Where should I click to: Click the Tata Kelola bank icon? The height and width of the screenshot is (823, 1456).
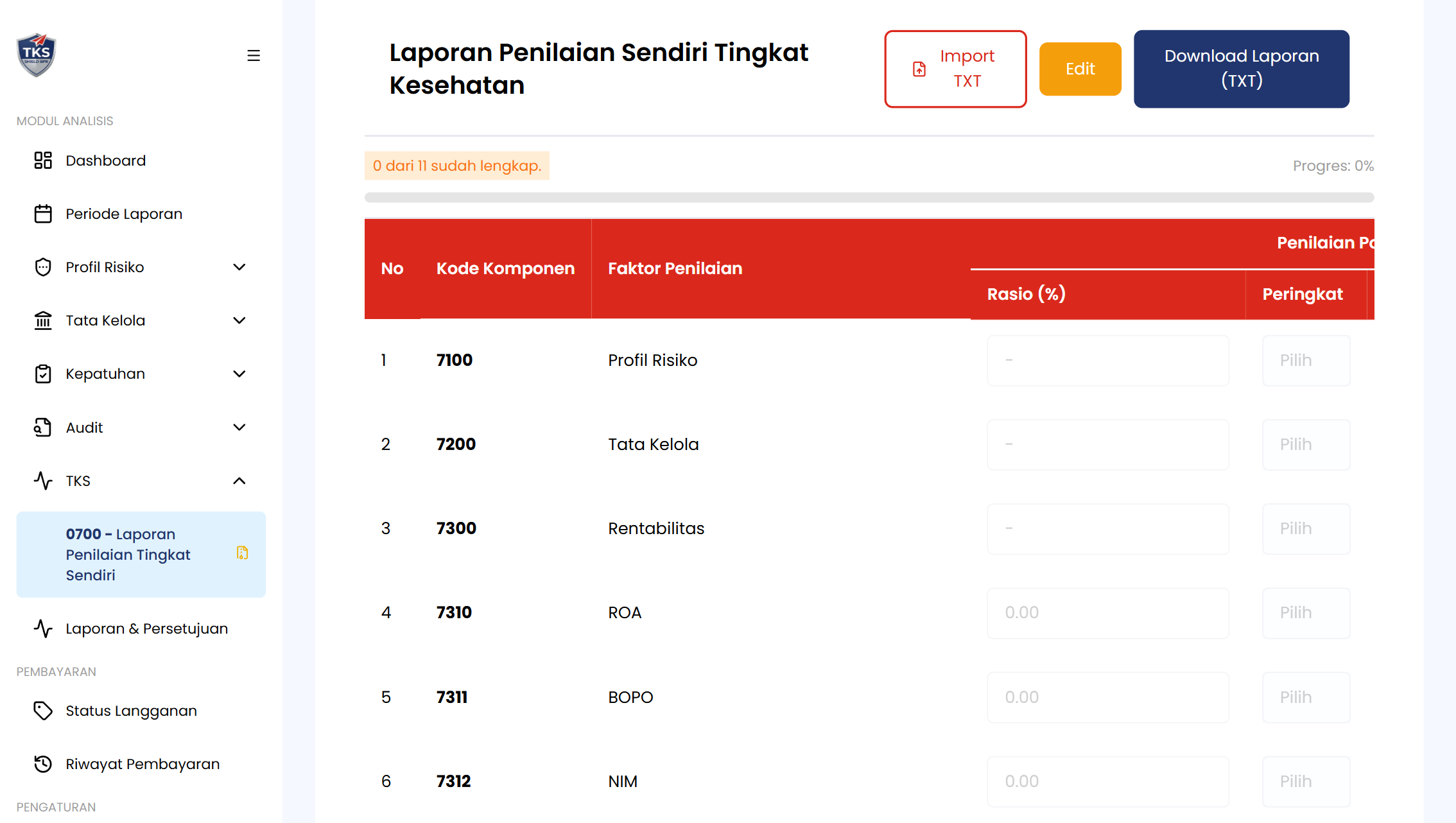[43, 320]
